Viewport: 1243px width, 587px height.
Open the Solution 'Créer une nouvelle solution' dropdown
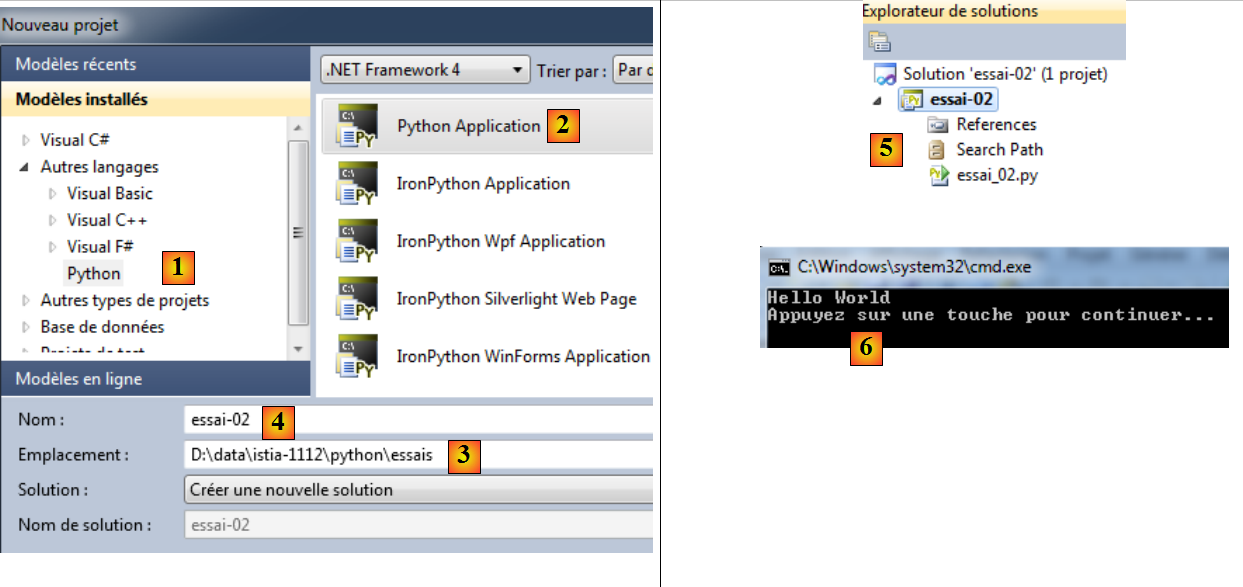point(418,490)
